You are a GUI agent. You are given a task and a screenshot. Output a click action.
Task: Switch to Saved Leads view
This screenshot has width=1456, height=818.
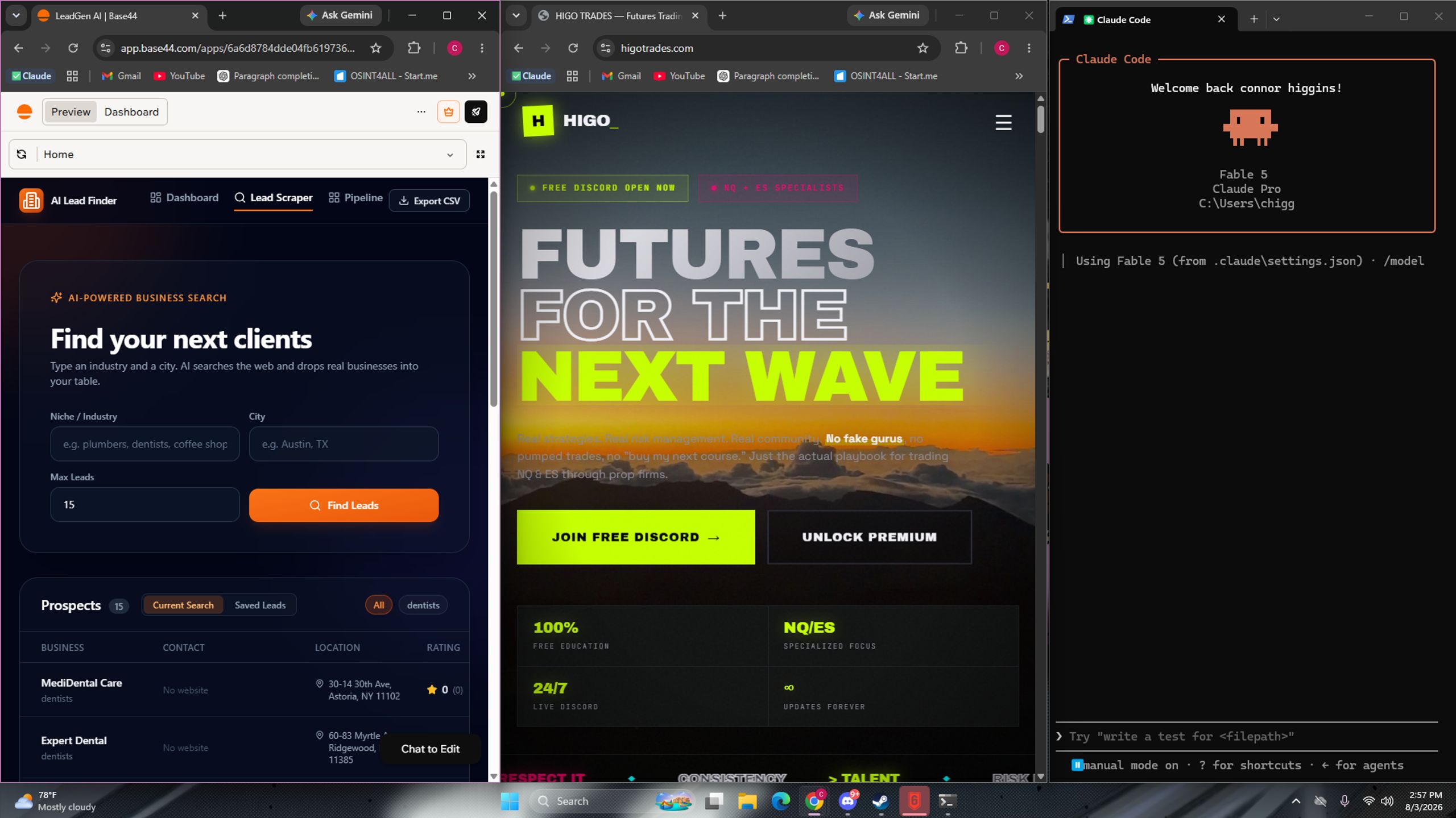click(x=260, y=605)
